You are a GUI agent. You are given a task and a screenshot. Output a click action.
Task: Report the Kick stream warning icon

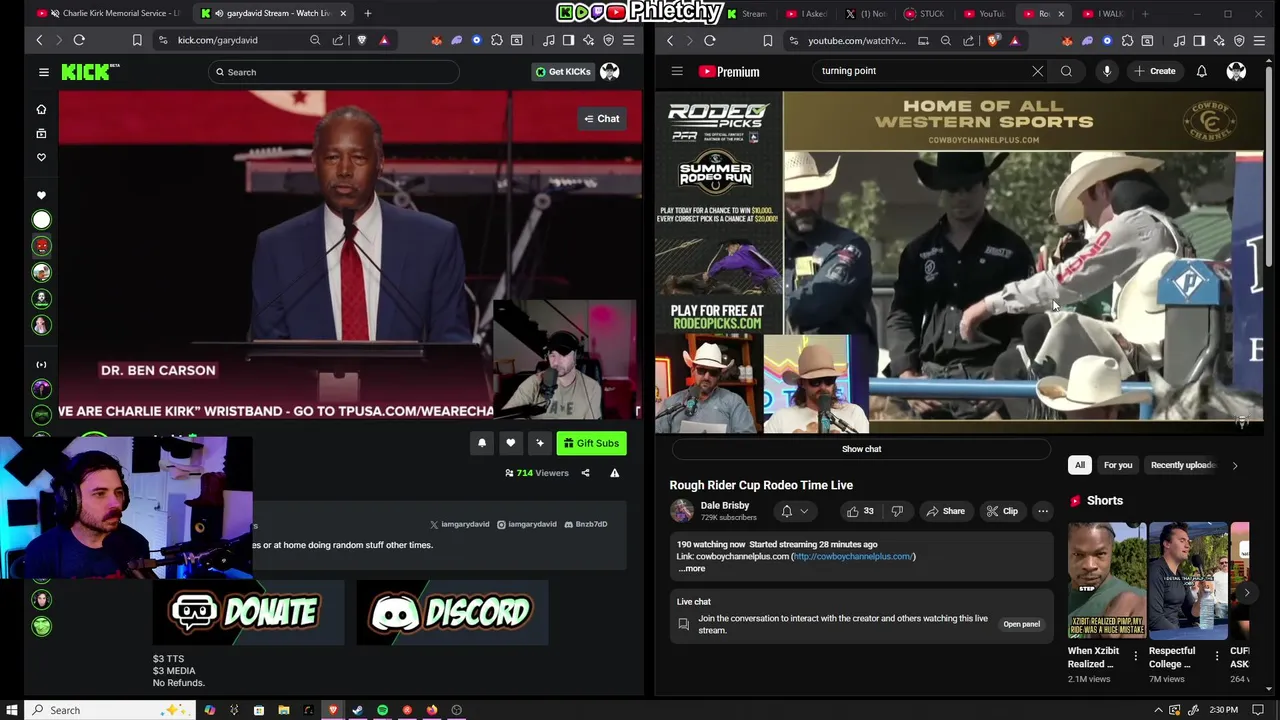click(x=615, y=473)
